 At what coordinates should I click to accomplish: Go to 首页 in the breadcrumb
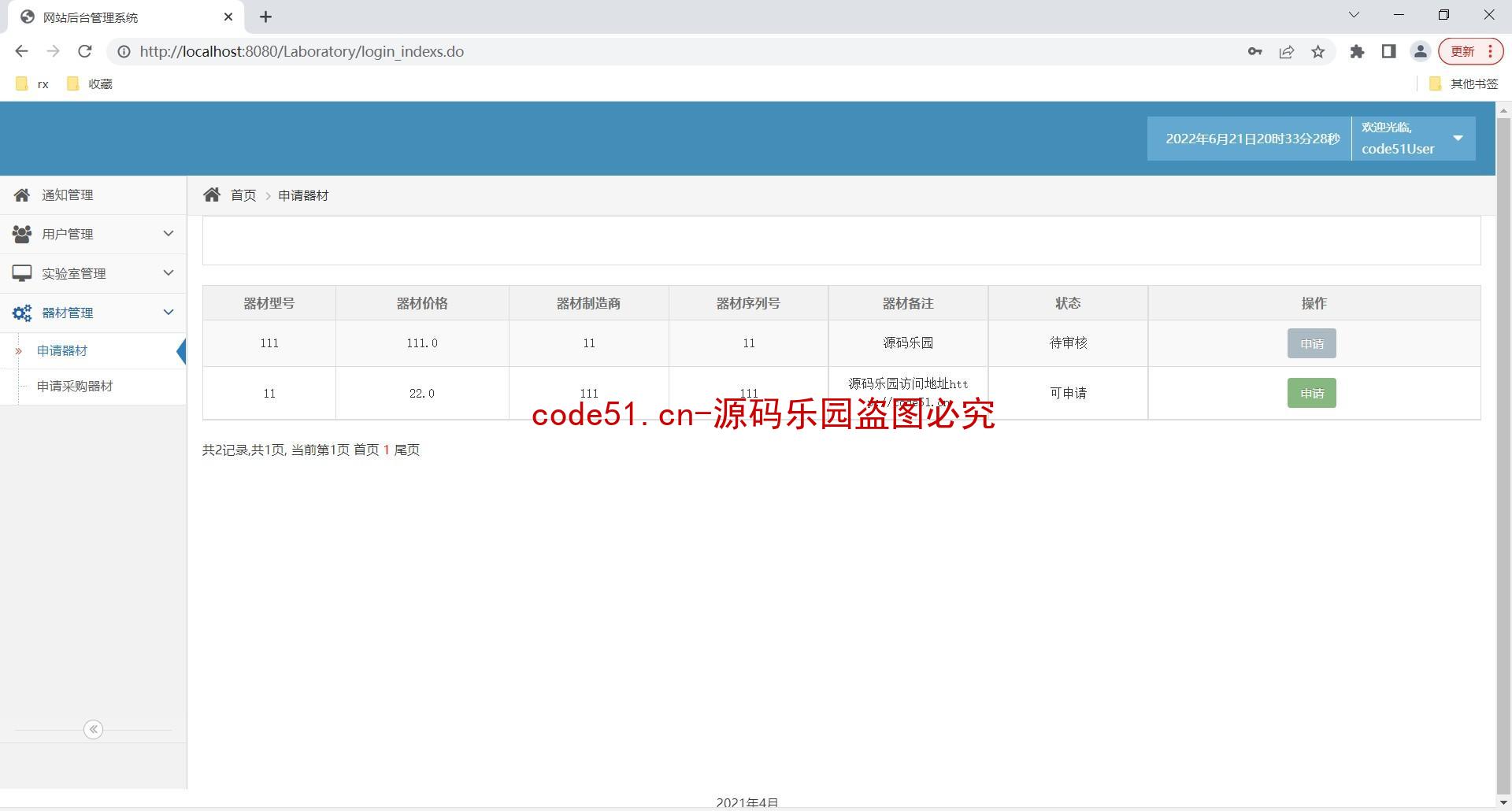[243, 195]
